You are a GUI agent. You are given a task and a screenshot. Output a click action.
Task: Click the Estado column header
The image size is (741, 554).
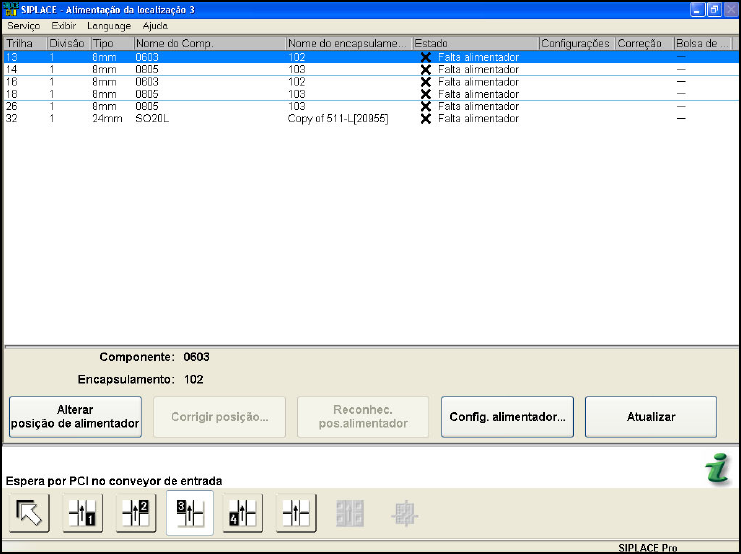pos(475,44)
